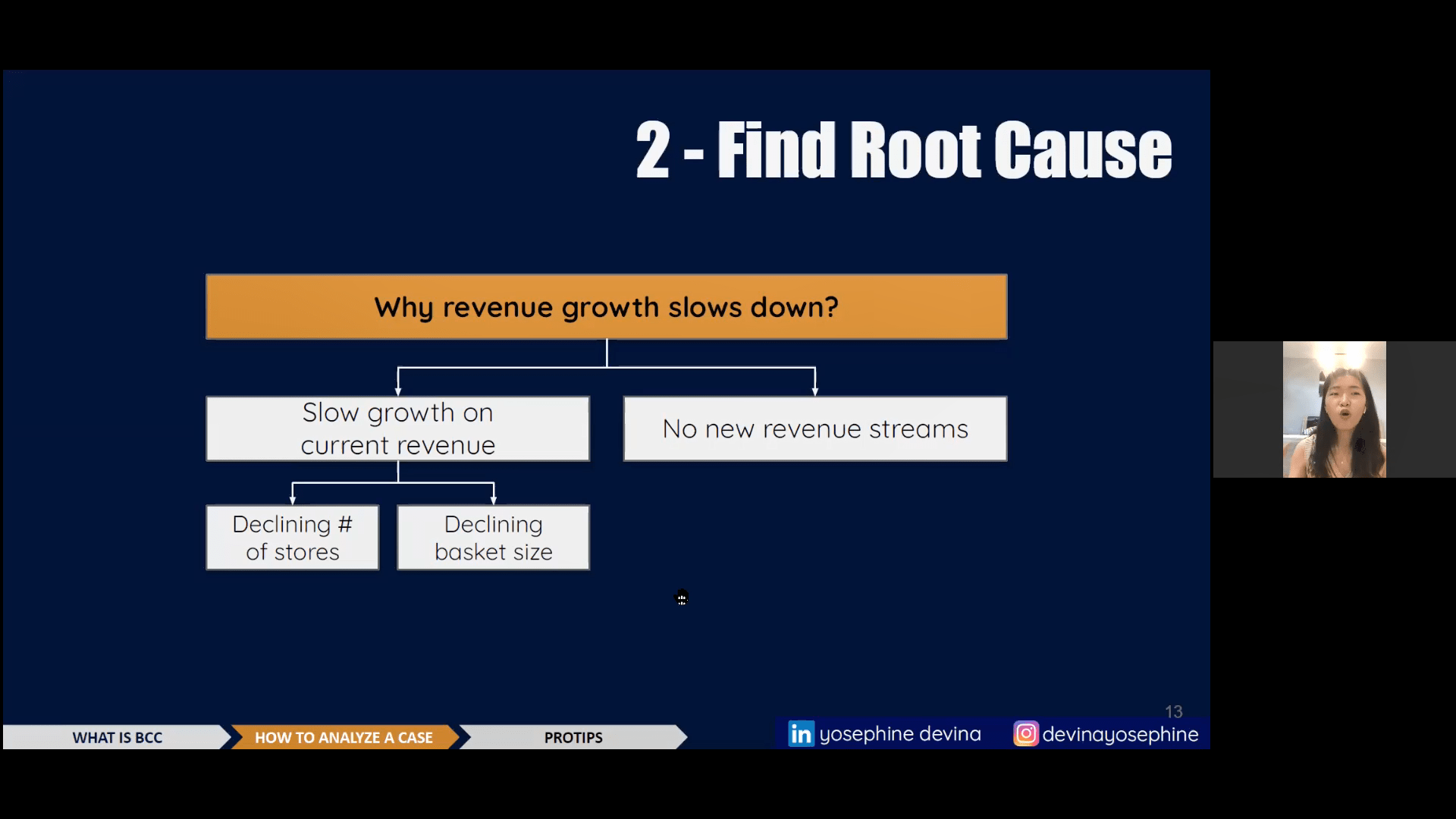Viewport: 1456px width, 819px height.
Task: Click the slide number 13
Action: click(x=1173, y=711)
